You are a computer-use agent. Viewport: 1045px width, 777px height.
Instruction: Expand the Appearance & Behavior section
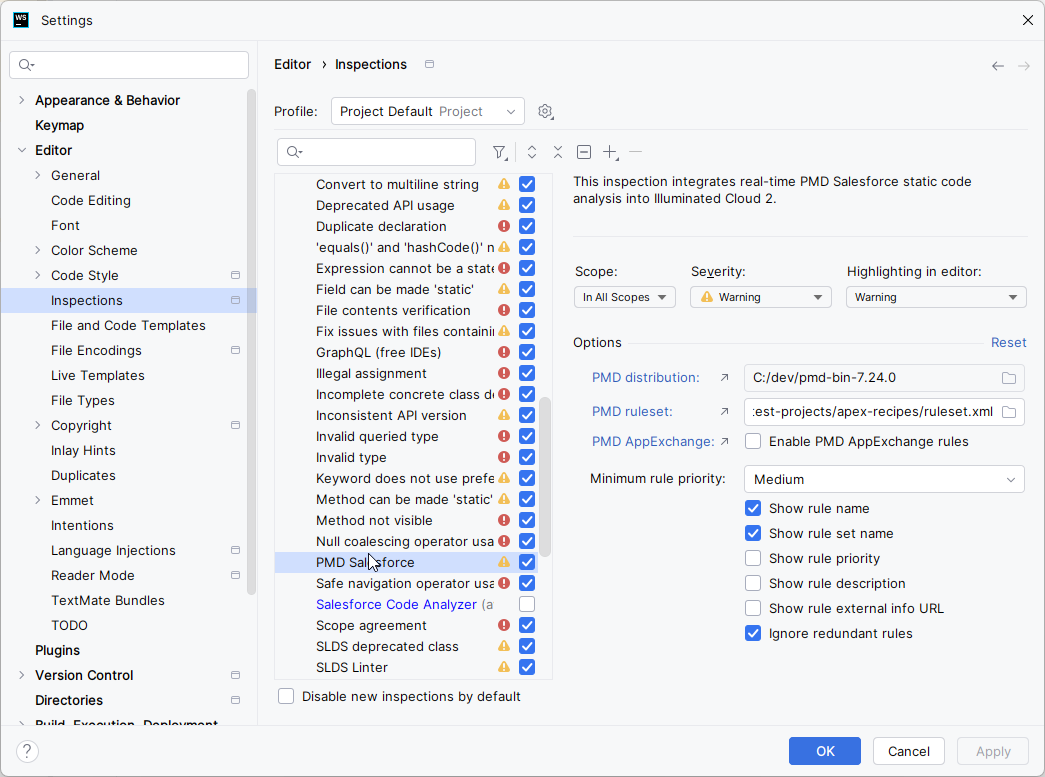(21, 100)
